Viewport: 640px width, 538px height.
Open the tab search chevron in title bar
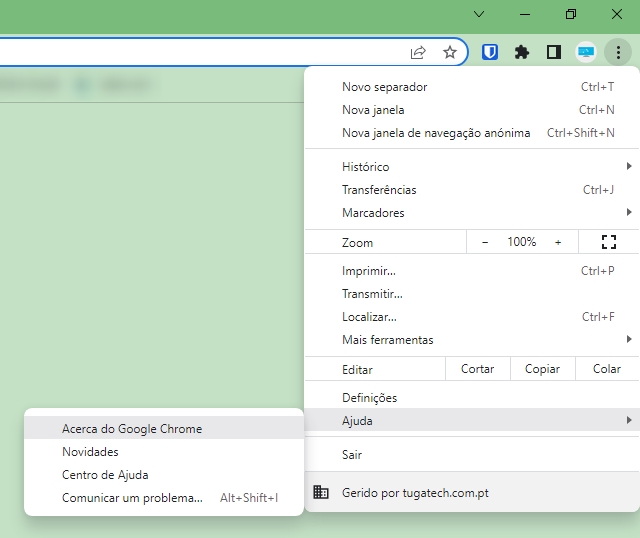coord(479,14)
